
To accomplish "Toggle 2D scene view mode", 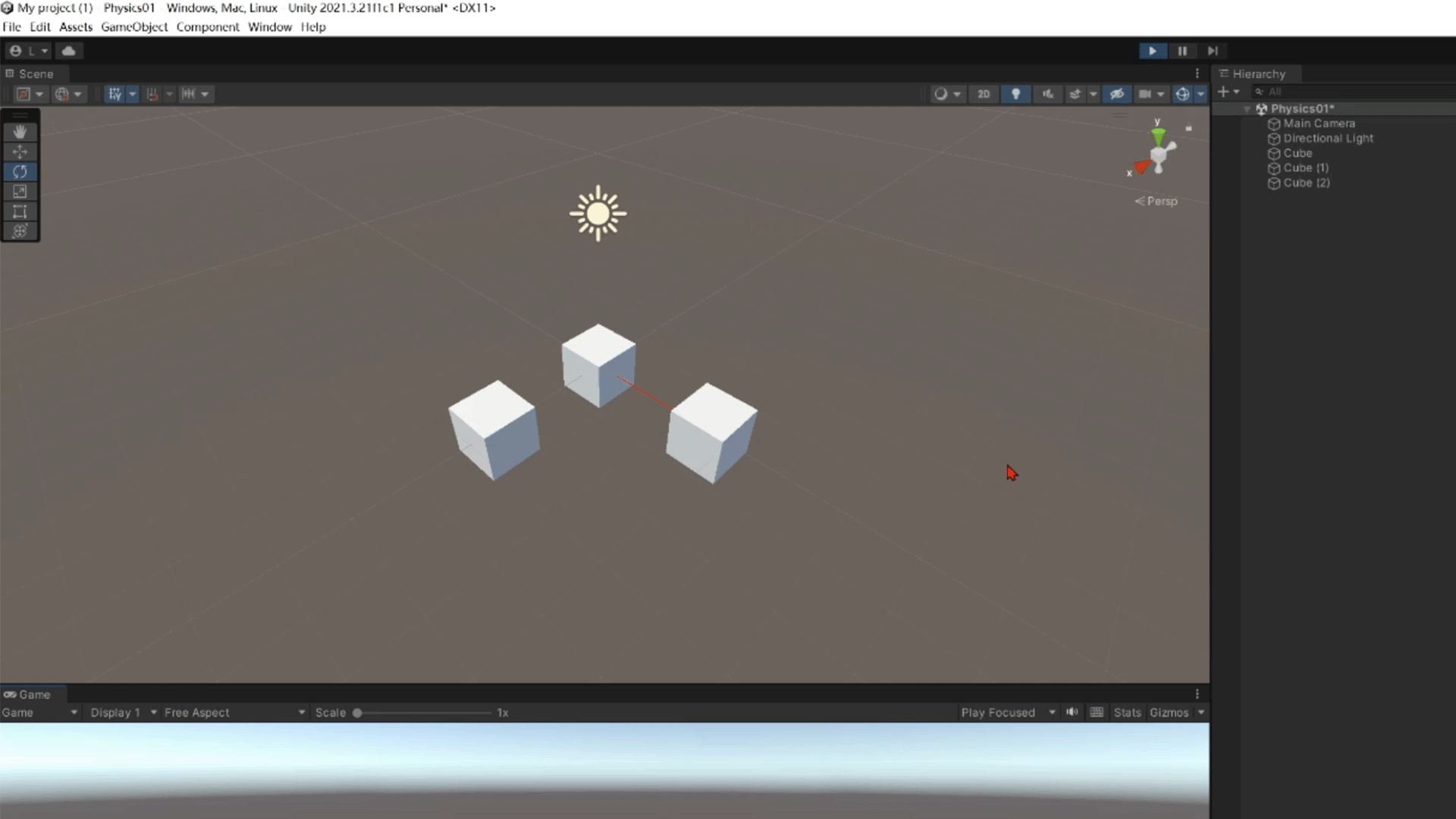I will [x=984, y=94].
